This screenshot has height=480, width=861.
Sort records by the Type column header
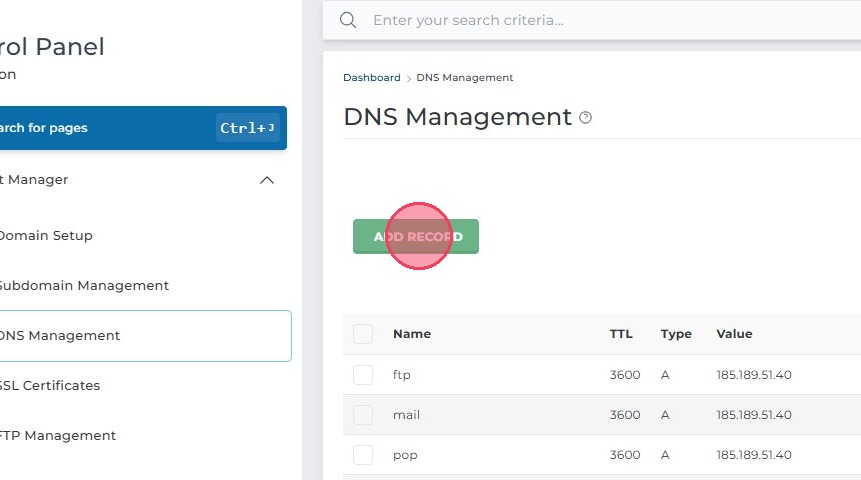676,334
